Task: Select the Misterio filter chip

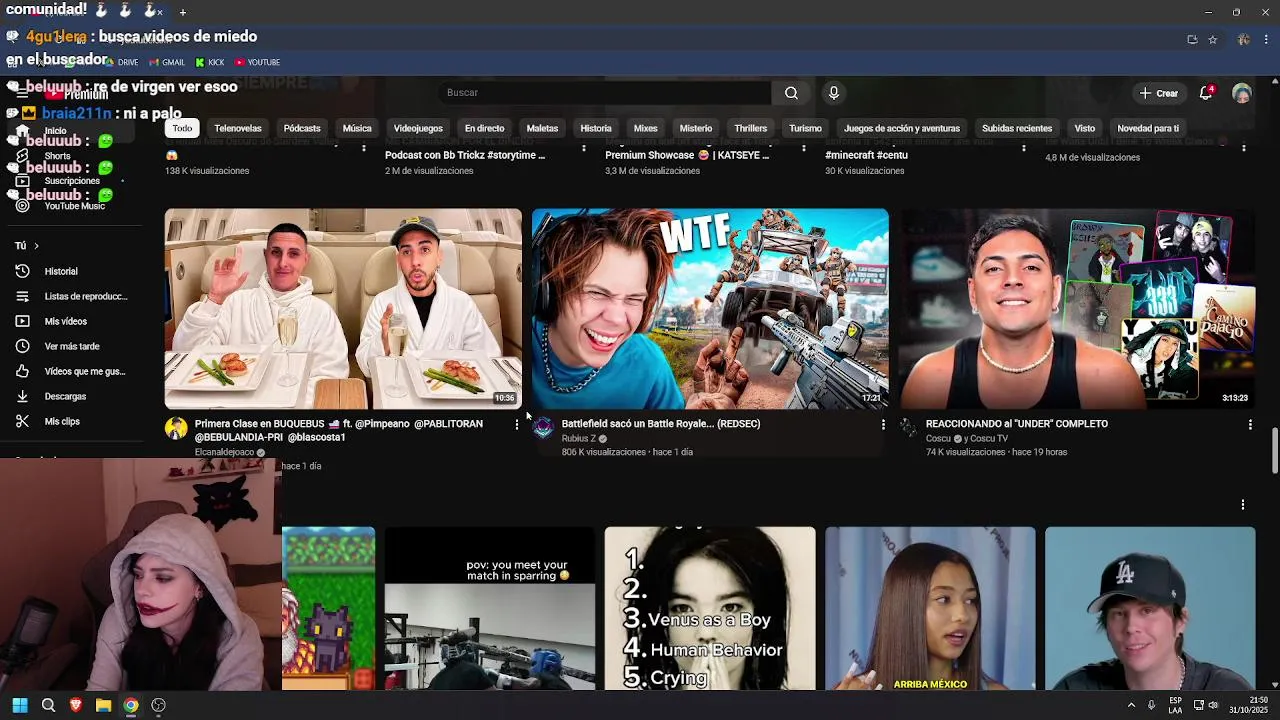Action: [x=696, y=128]
